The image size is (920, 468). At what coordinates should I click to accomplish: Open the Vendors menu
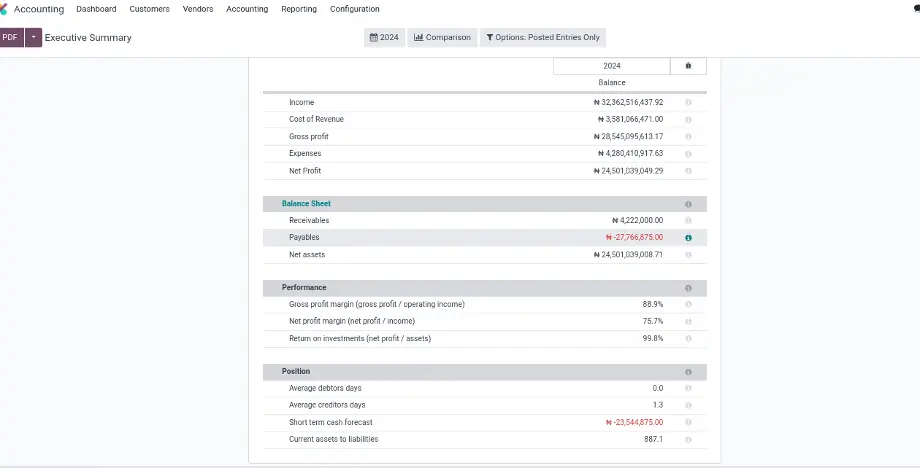(x=198, y=9)
